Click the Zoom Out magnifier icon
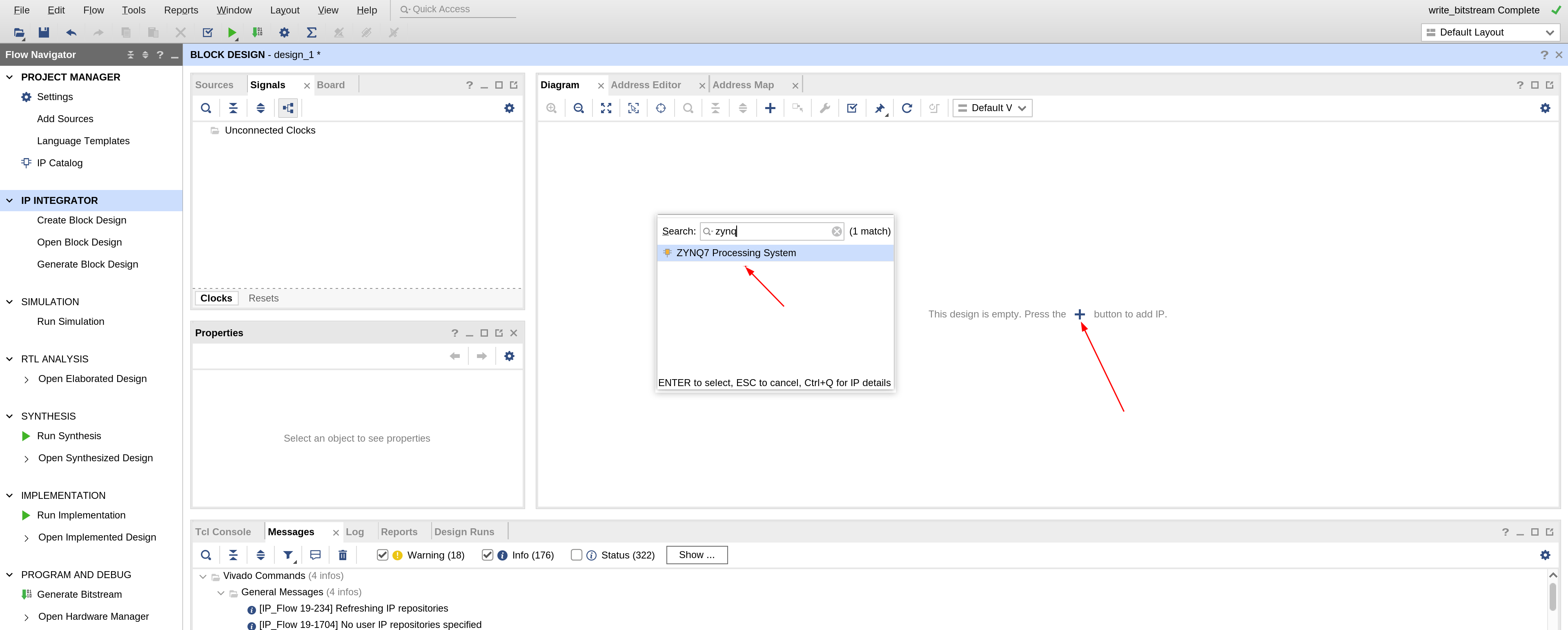This screenshot has height=630, width=1568. [578, 108]
